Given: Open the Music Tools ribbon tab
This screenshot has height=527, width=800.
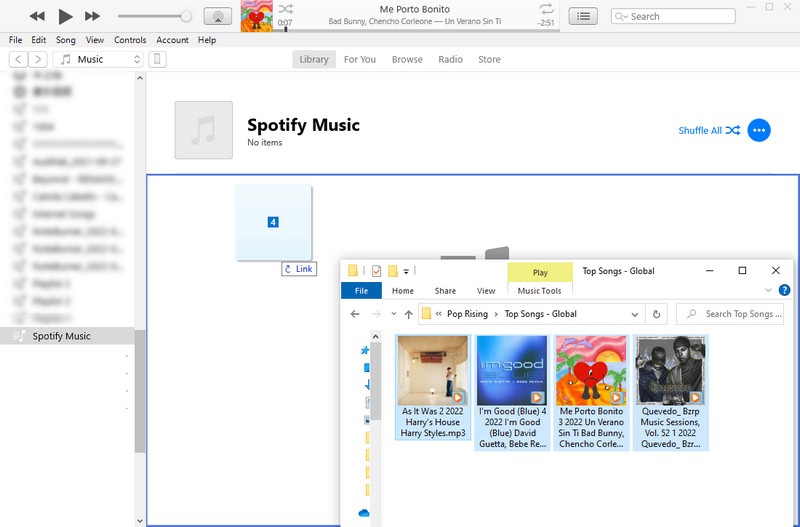Looking at the screenshot, I should [539, 291].
